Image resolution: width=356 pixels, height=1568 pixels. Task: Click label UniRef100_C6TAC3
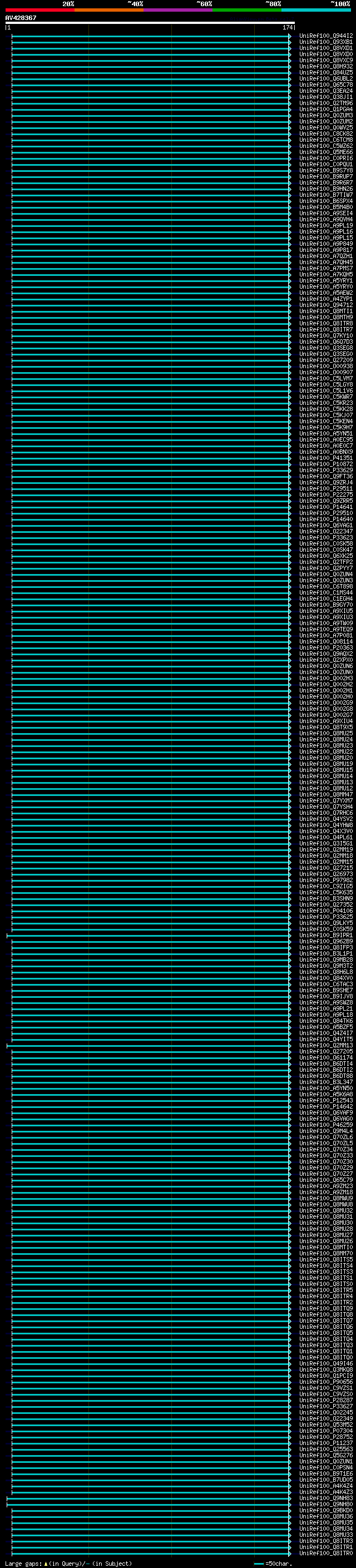326,985
